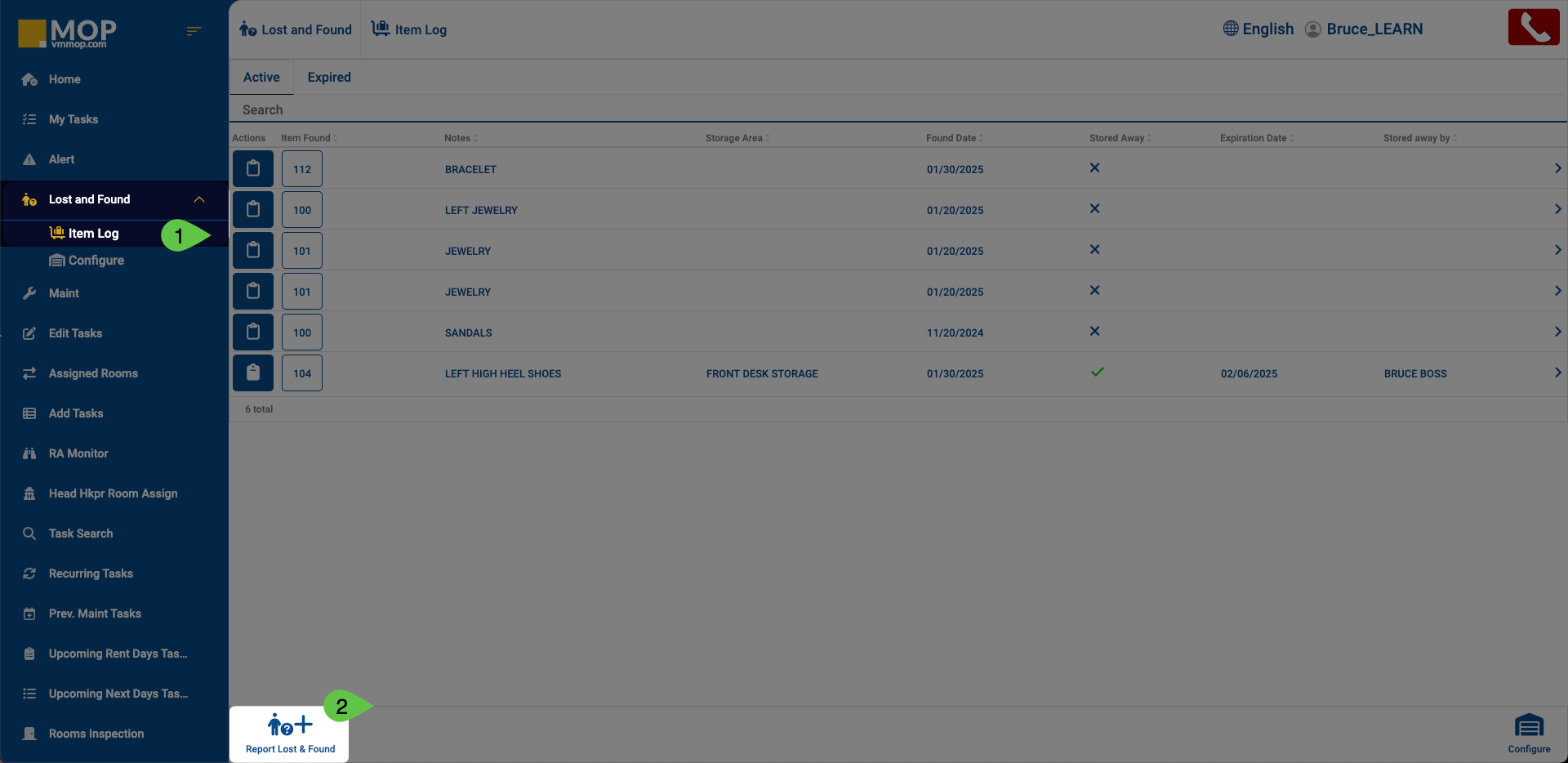Click filled clipboard icon for high heel shoes
The image size is (1568, 763).
(x=253, y=373)
